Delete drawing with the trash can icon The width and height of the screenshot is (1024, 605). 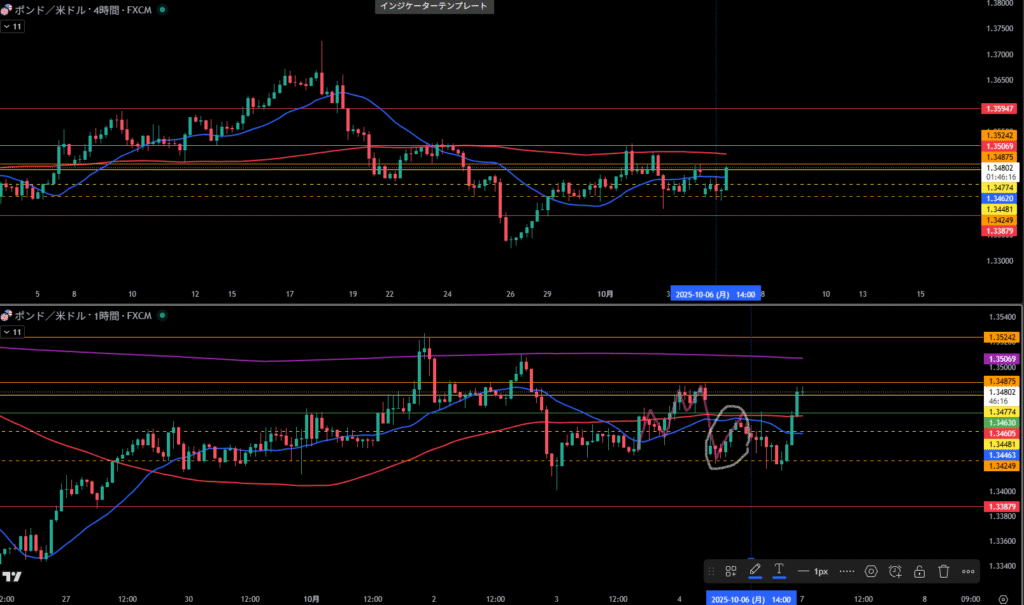pyautogui.click(x=943, y=571)
